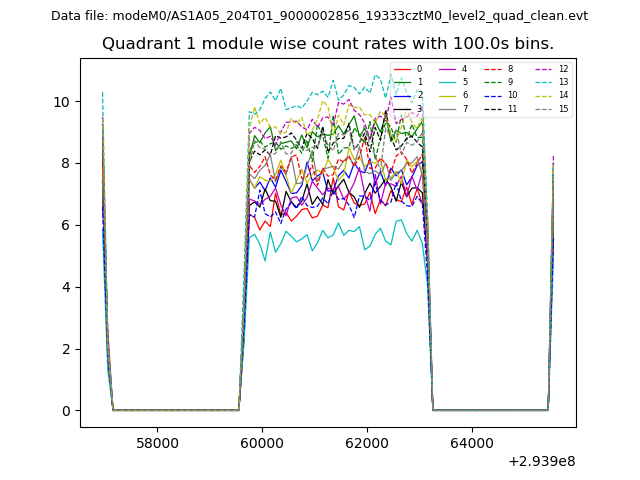
Task: Click the x-axis tick label 58000
Action: [x=157, y=443]
